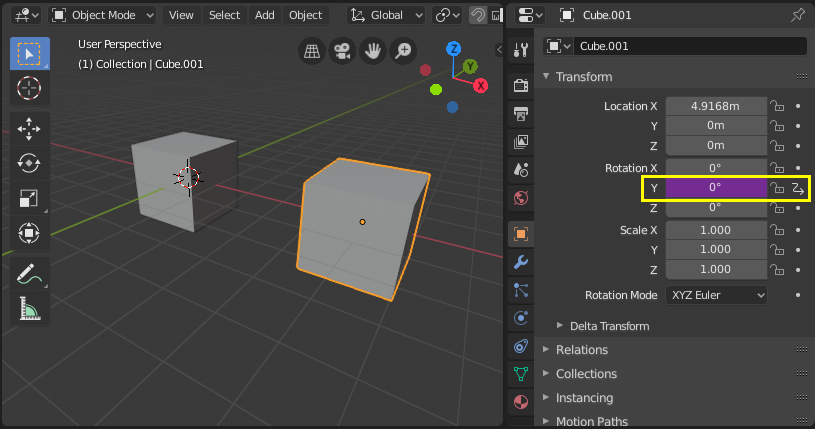The width and height of the screenshot is (815, 429).
Task: Toggle lock on Location X
Action: click(776, 106)
